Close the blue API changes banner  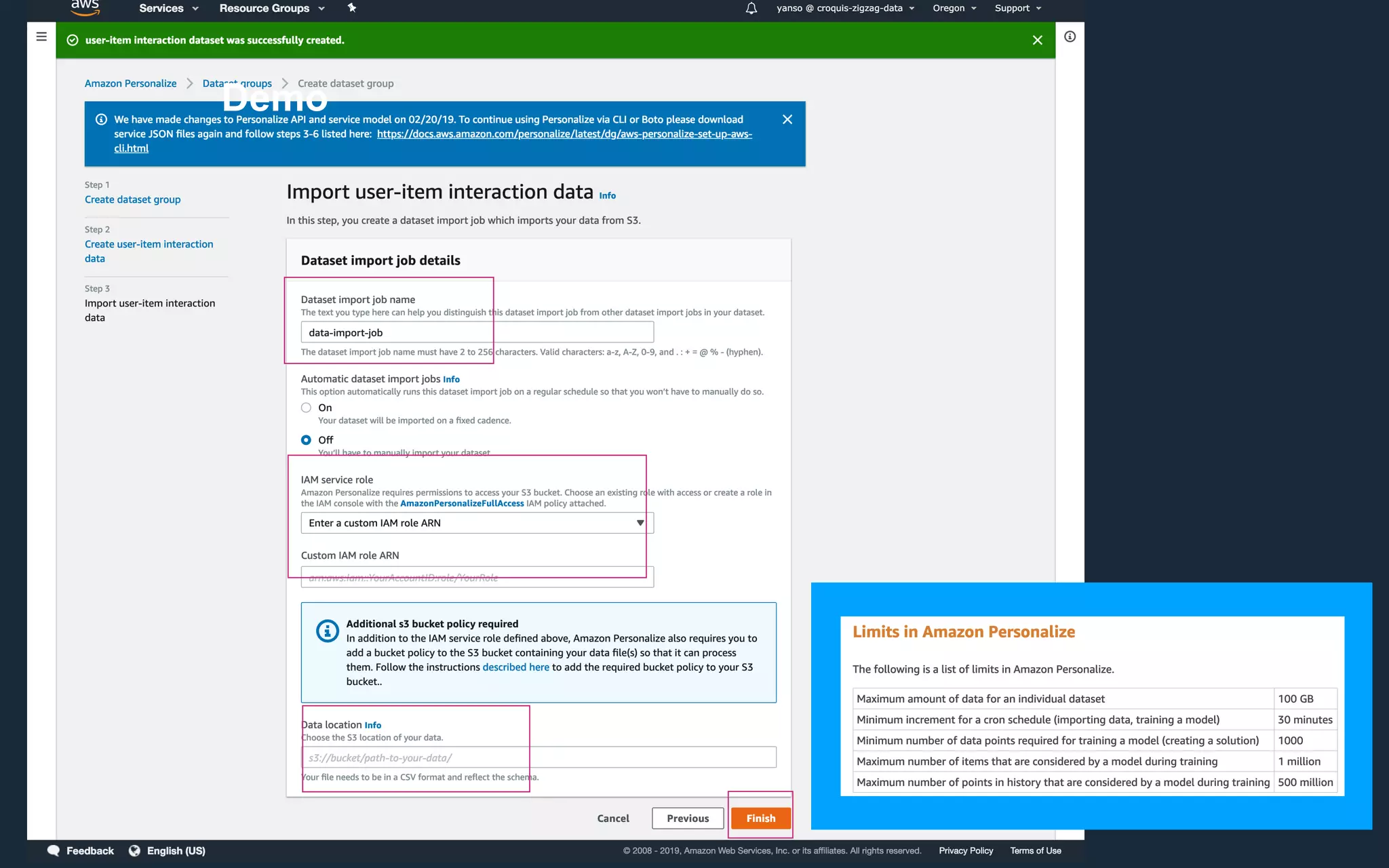(787, 119)
